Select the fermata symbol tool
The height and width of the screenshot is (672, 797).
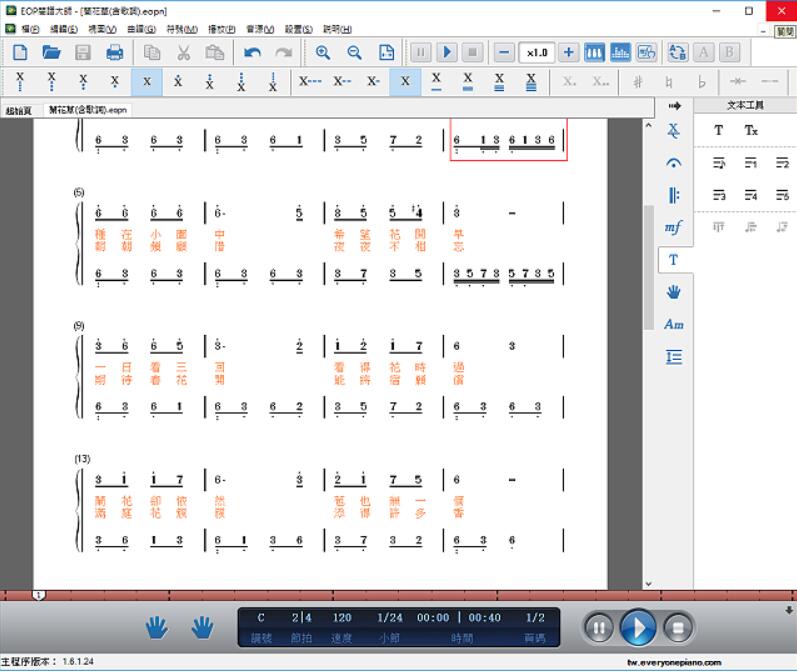[673, 163]
